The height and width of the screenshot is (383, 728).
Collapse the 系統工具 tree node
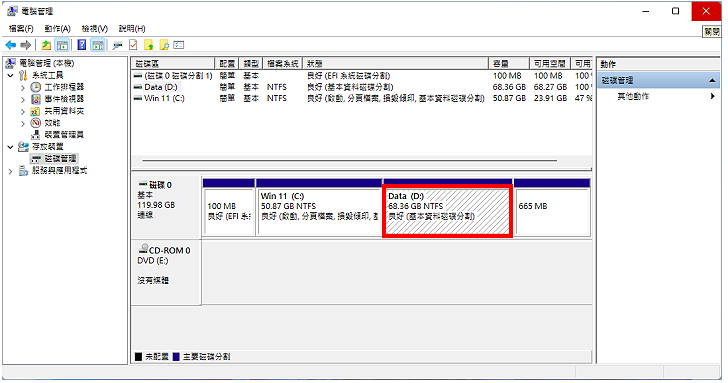(11, 75)
